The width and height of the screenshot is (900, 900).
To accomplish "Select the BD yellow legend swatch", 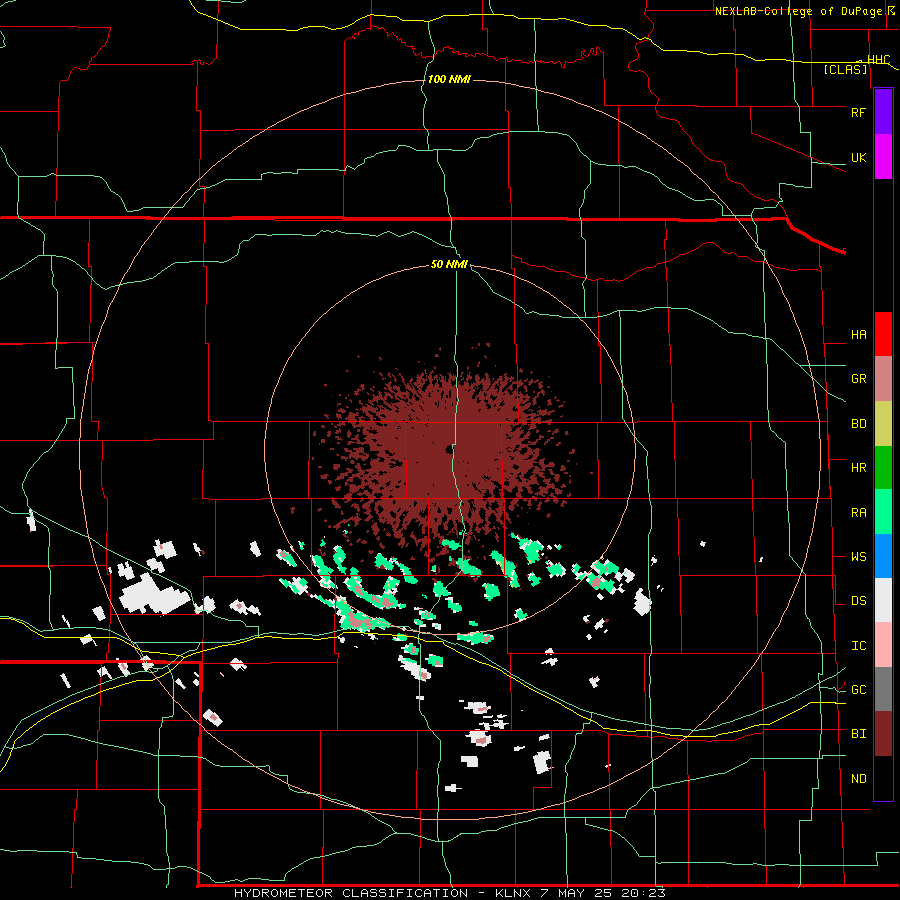I will click(883, 424).
